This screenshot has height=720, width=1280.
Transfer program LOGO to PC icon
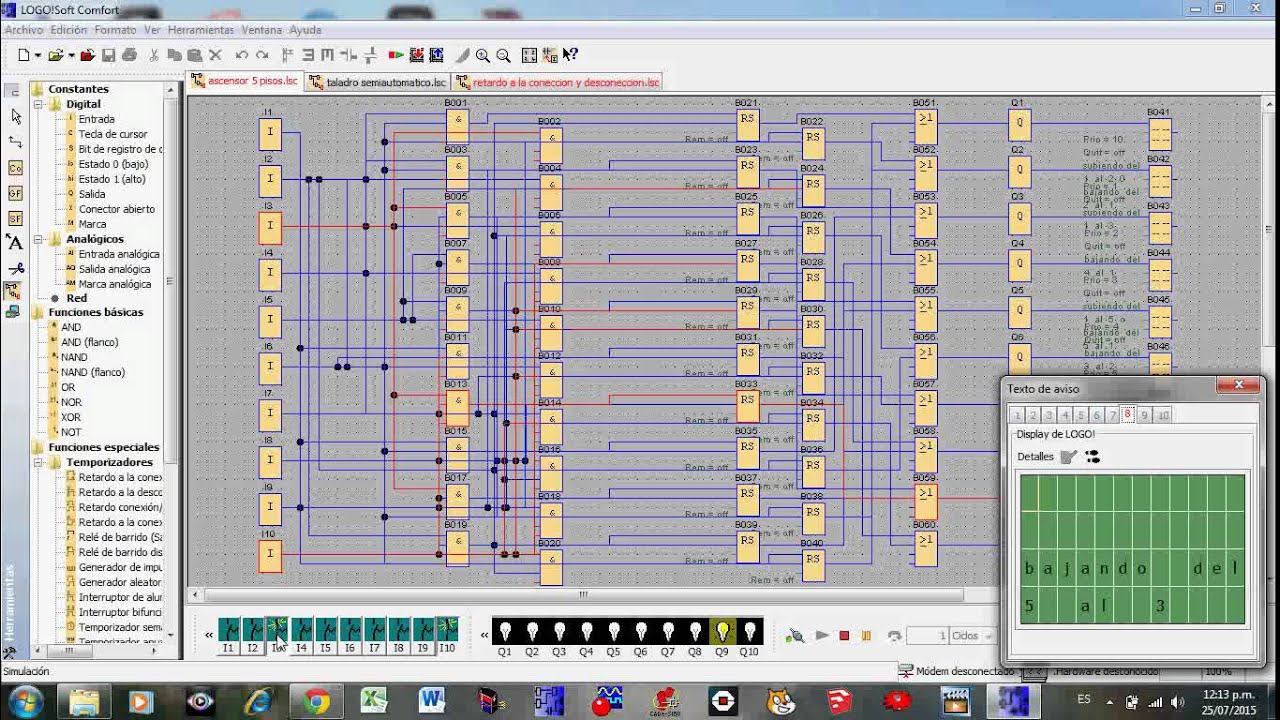tap(437, 56)
